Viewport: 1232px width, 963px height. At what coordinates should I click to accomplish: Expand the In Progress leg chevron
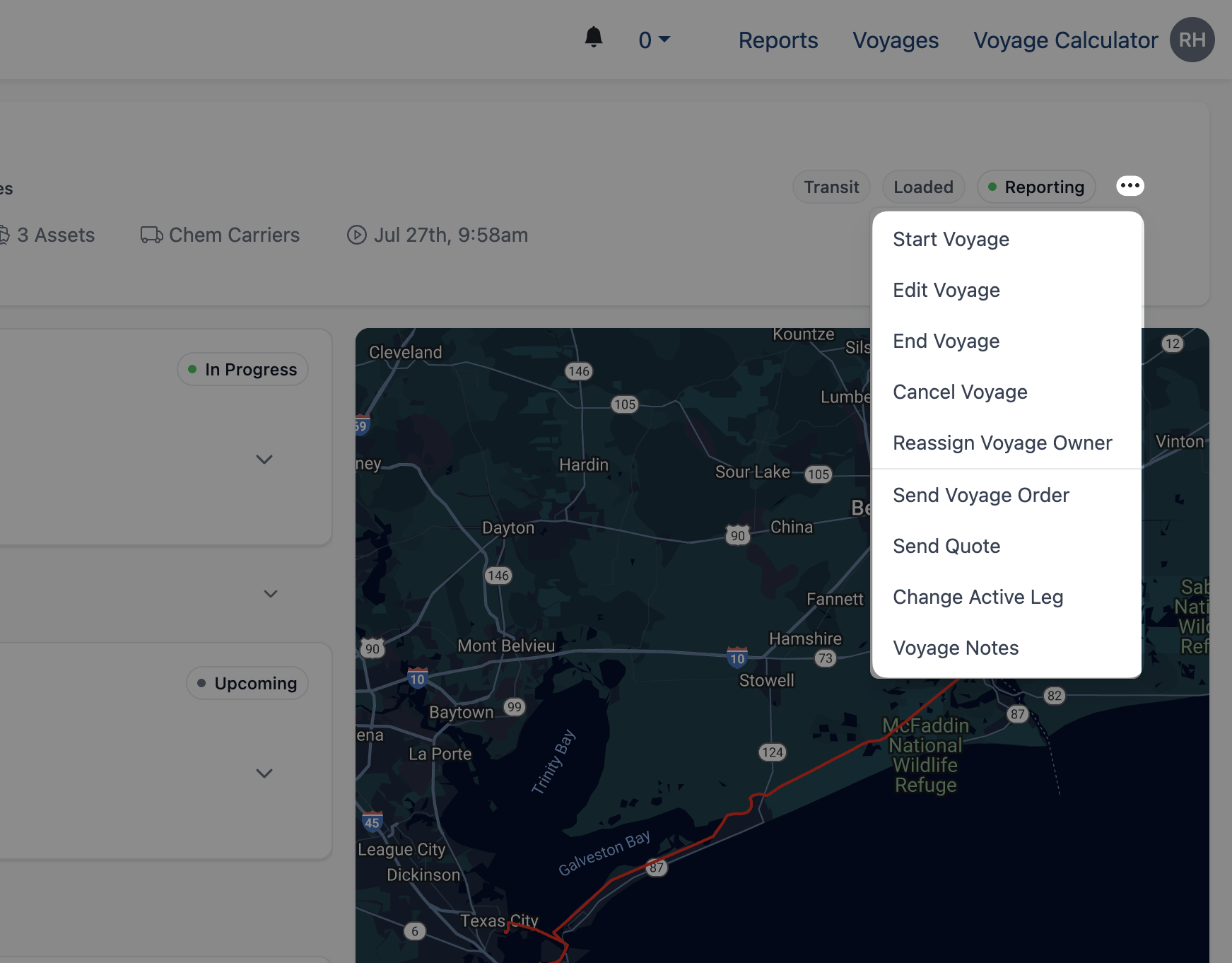[264, 460]
